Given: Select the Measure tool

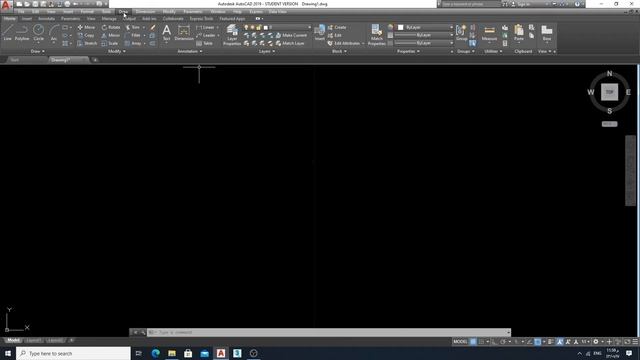Looking at the screenshot, I should (x=489, y=33).
